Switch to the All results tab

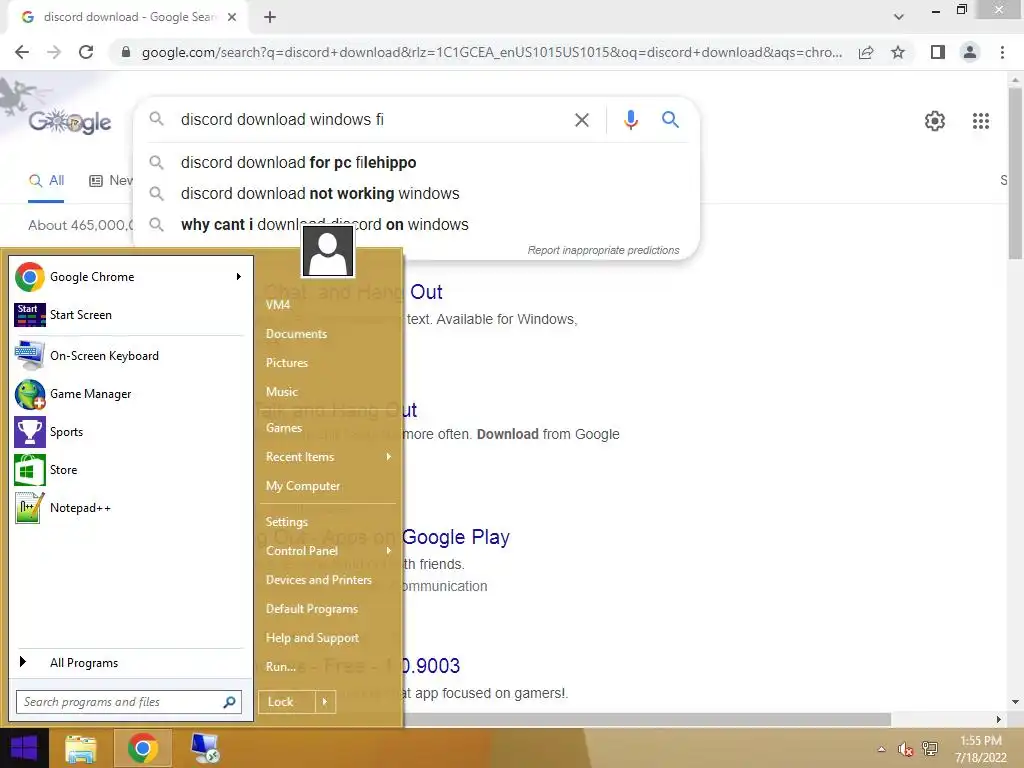click(x=46, y=181)
